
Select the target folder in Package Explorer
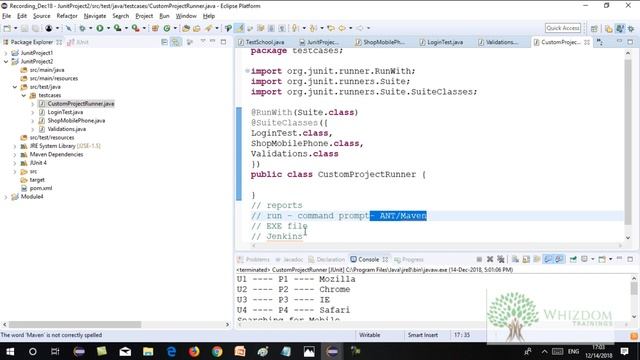pyautogui.click(x=37, y=180)
